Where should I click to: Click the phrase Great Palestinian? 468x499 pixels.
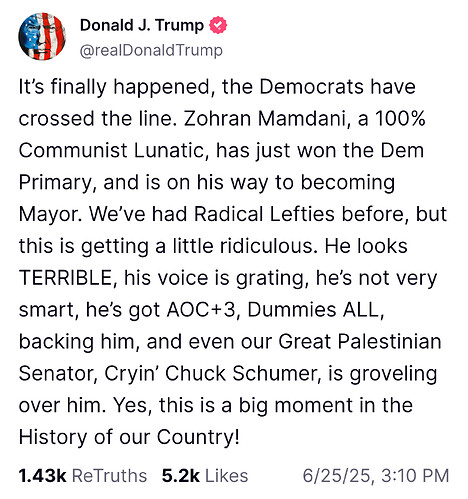tap(360, 342)
